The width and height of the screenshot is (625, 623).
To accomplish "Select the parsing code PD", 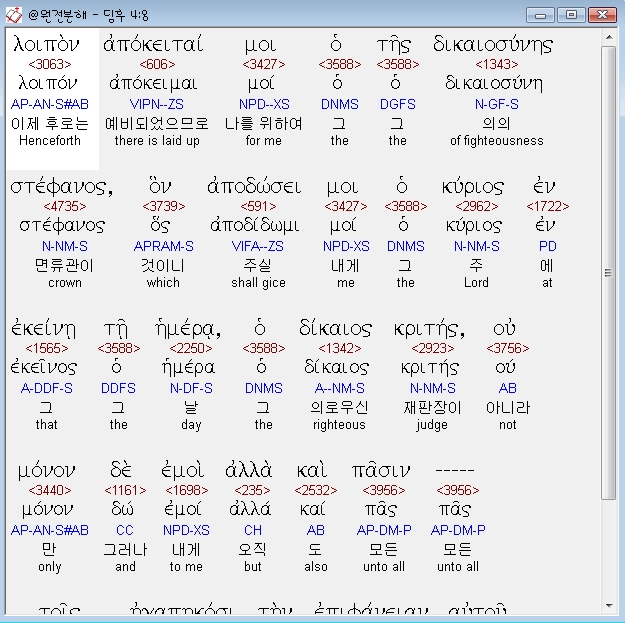I will (547, 246).
